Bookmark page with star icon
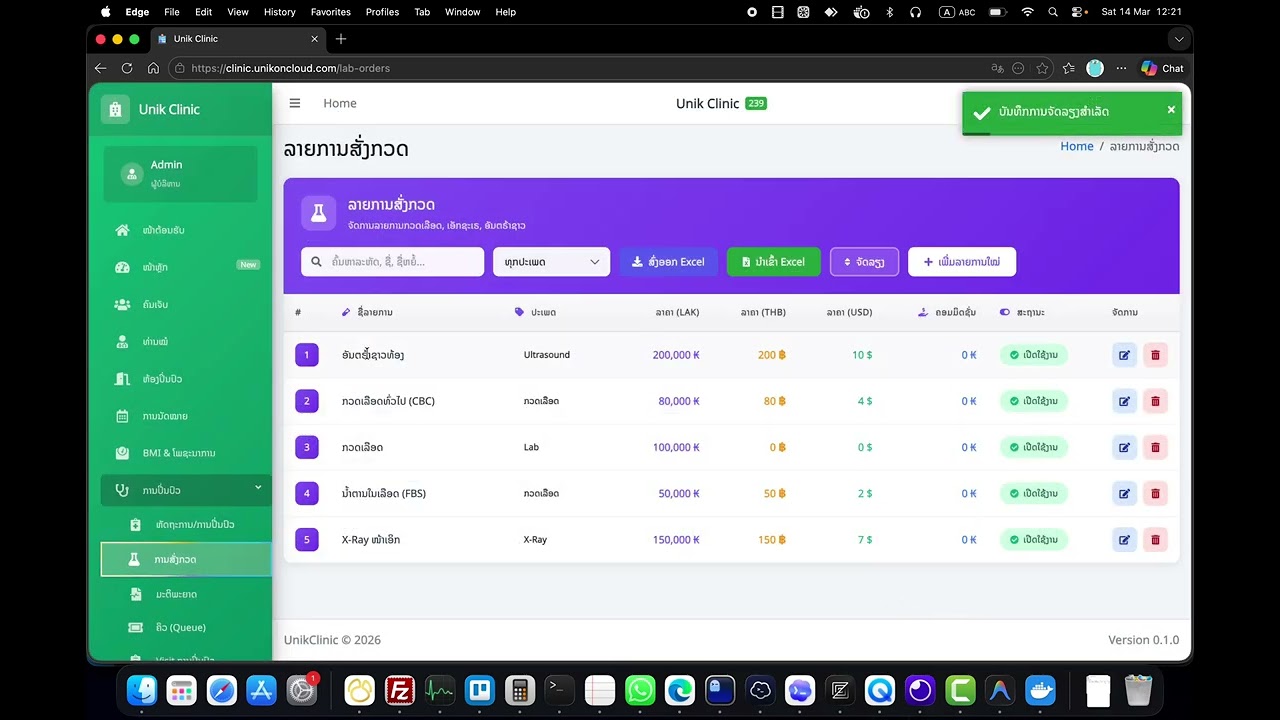The width and height of the screenshot is (1280, 720). click(1043, 68)
